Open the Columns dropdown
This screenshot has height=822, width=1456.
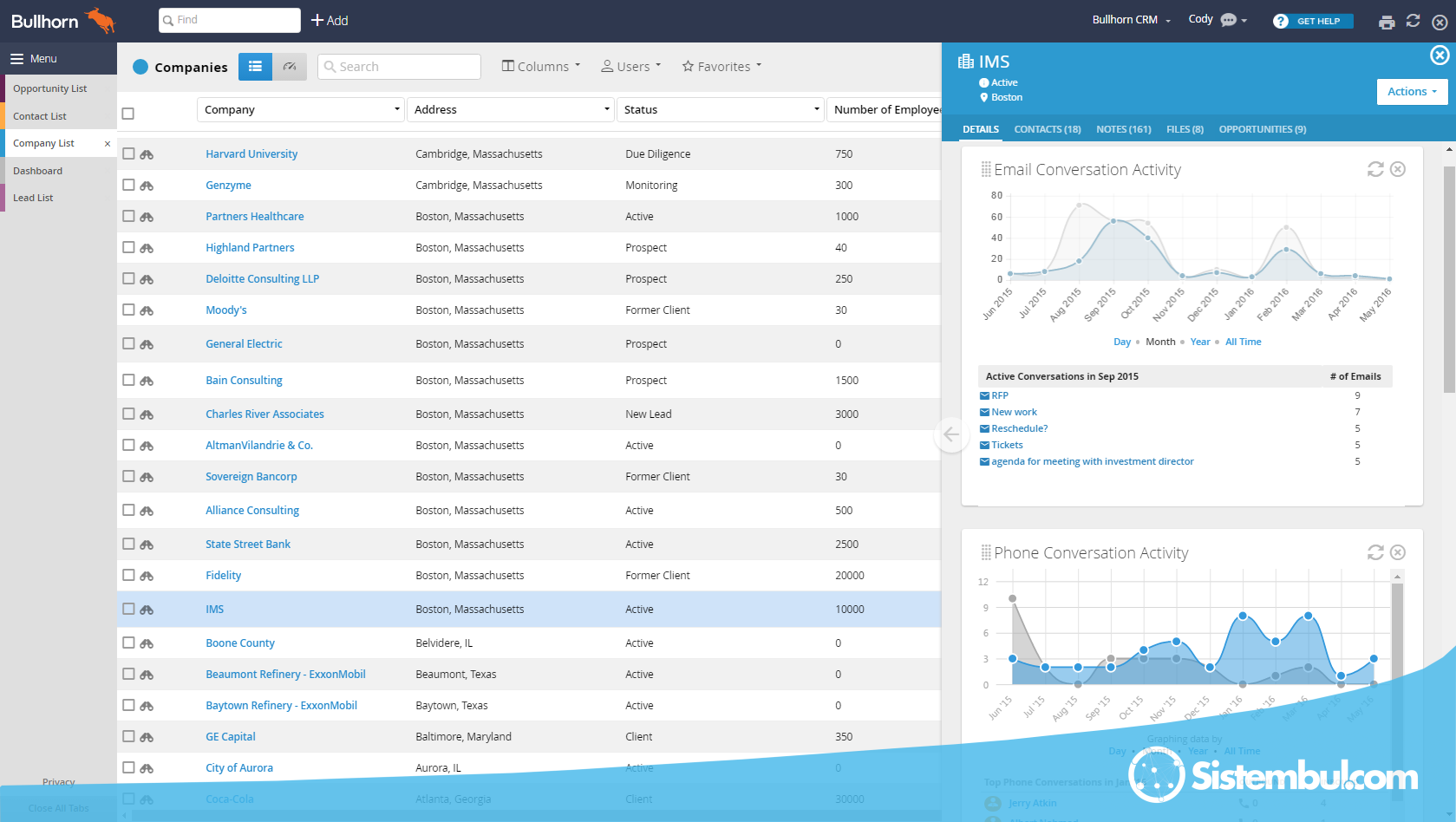pyautogui.click(x=541, y=67)
